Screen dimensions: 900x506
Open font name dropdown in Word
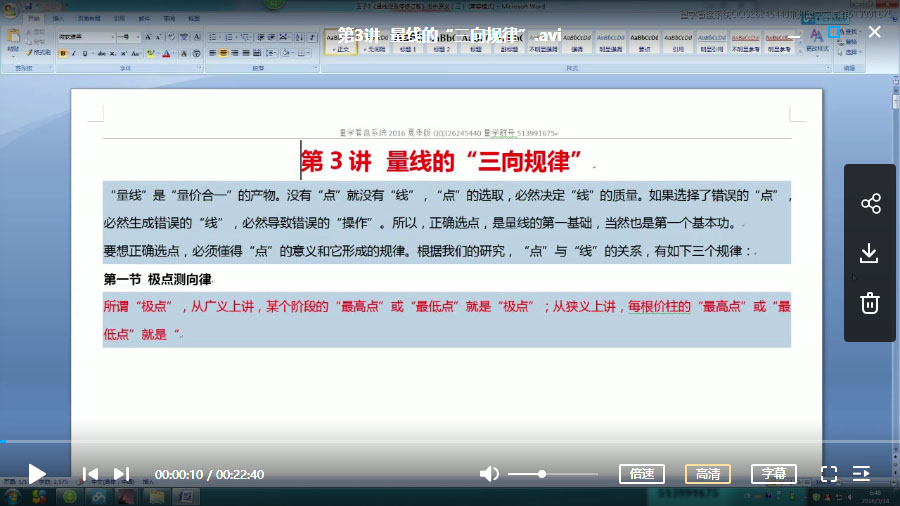coord(112,37)
